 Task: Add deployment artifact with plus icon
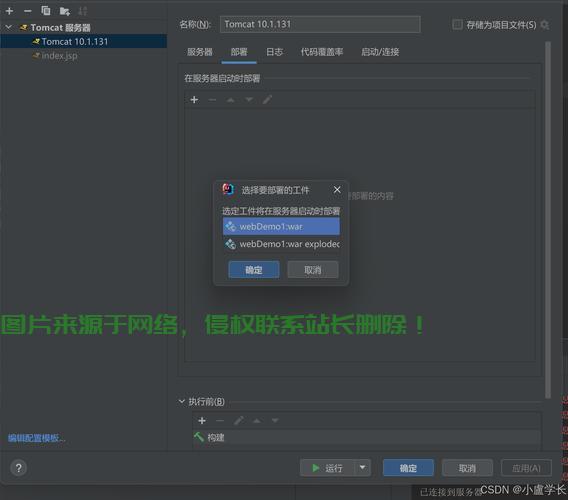click(194, 100)
